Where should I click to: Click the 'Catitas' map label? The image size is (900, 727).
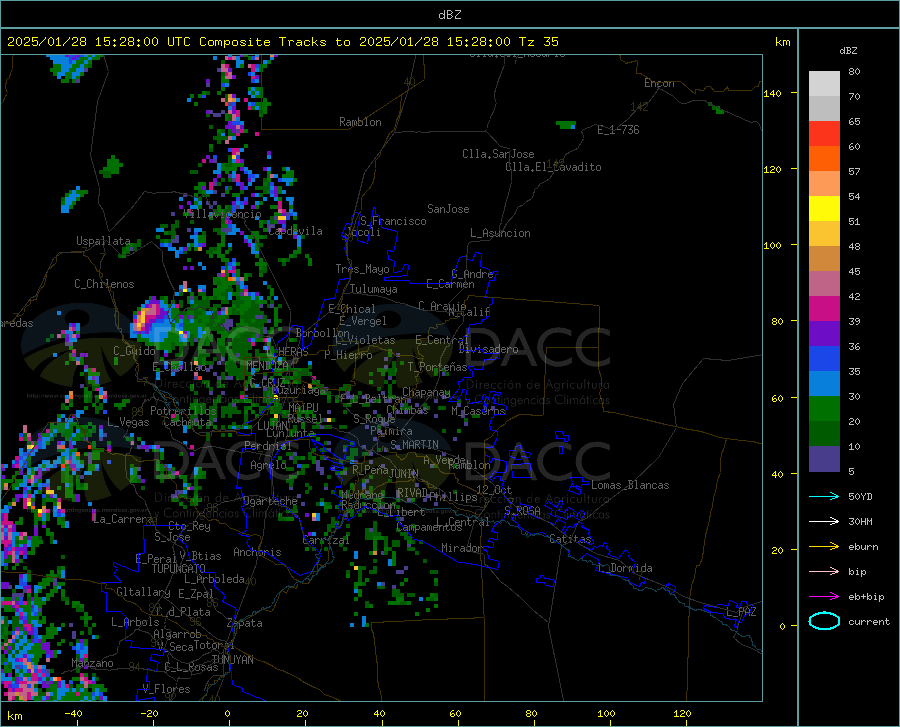571,539
